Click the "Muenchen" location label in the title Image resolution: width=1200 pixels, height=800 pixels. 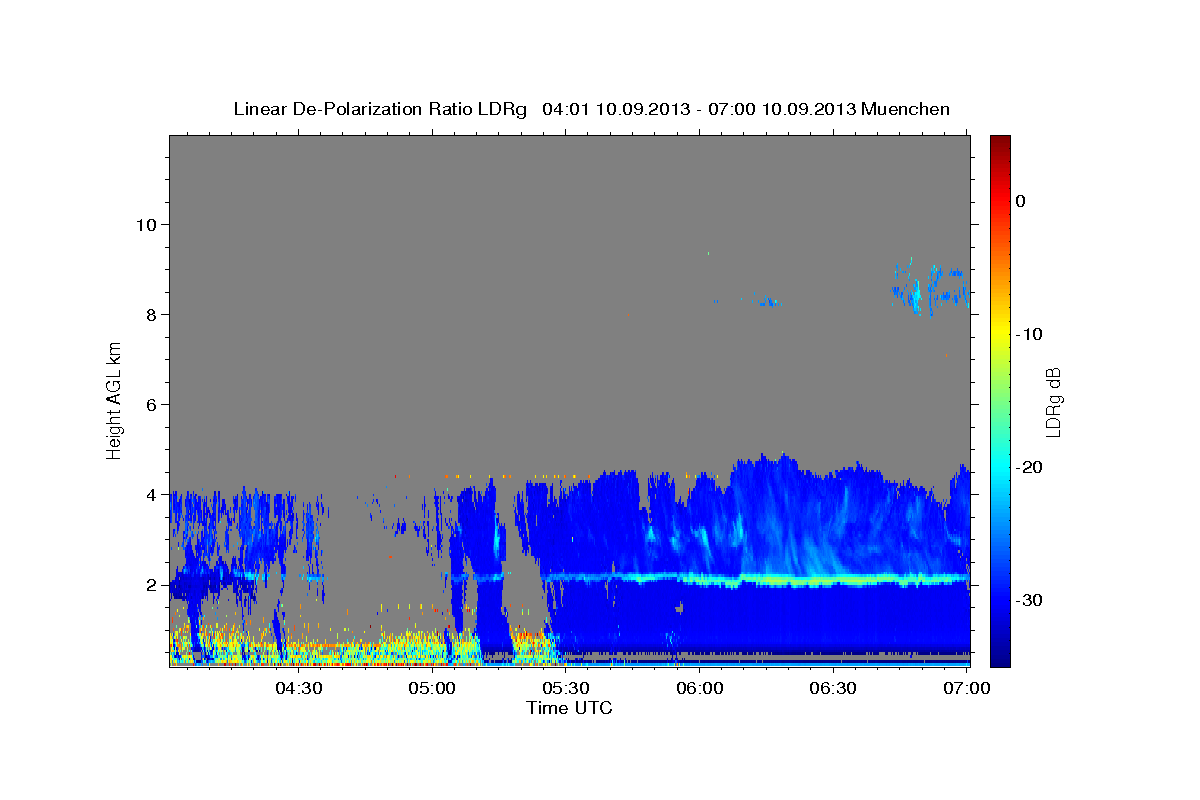[x=906, y=109]
